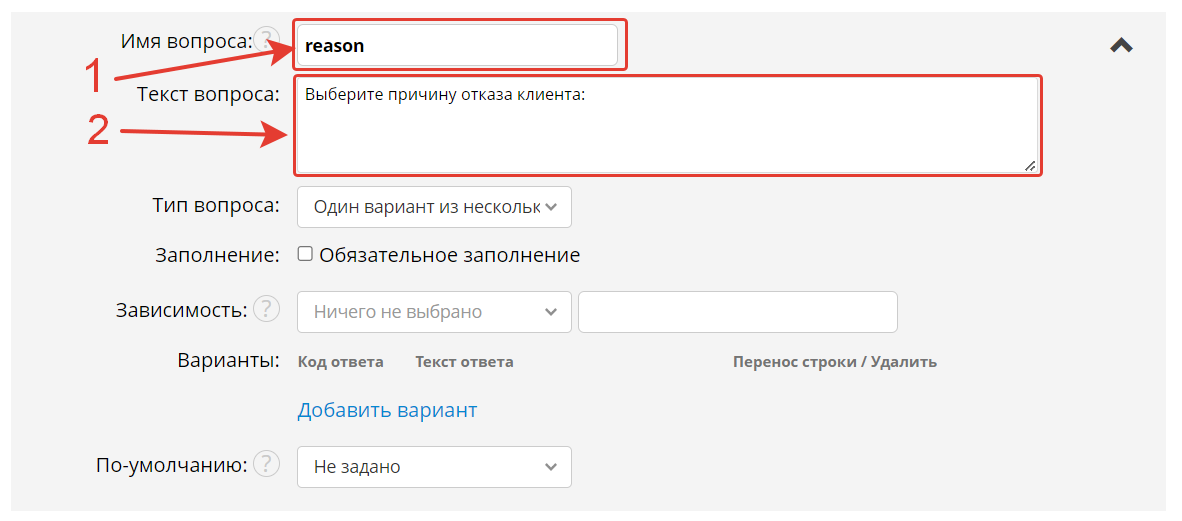The width and height of the screenshot is (1182, 521).
Task: Click the 'Имя вопроса:' field label
Action: 186,41
